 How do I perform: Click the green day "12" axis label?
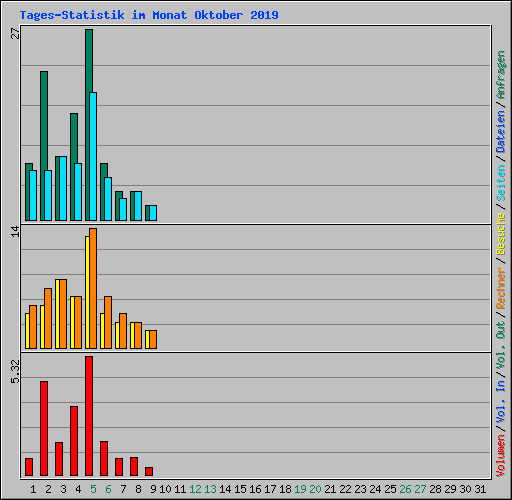click(195, 489)
